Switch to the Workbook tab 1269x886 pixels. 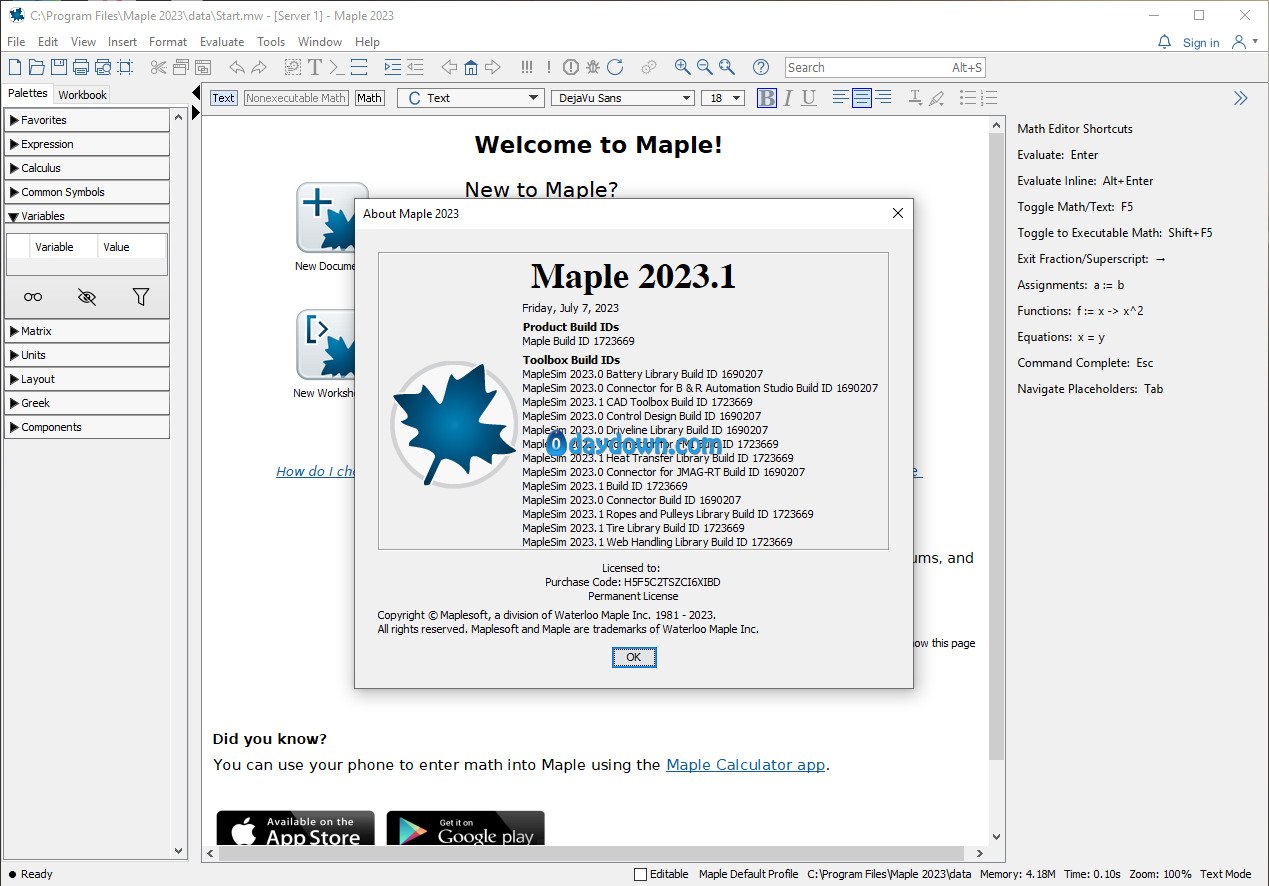[82, 95]
